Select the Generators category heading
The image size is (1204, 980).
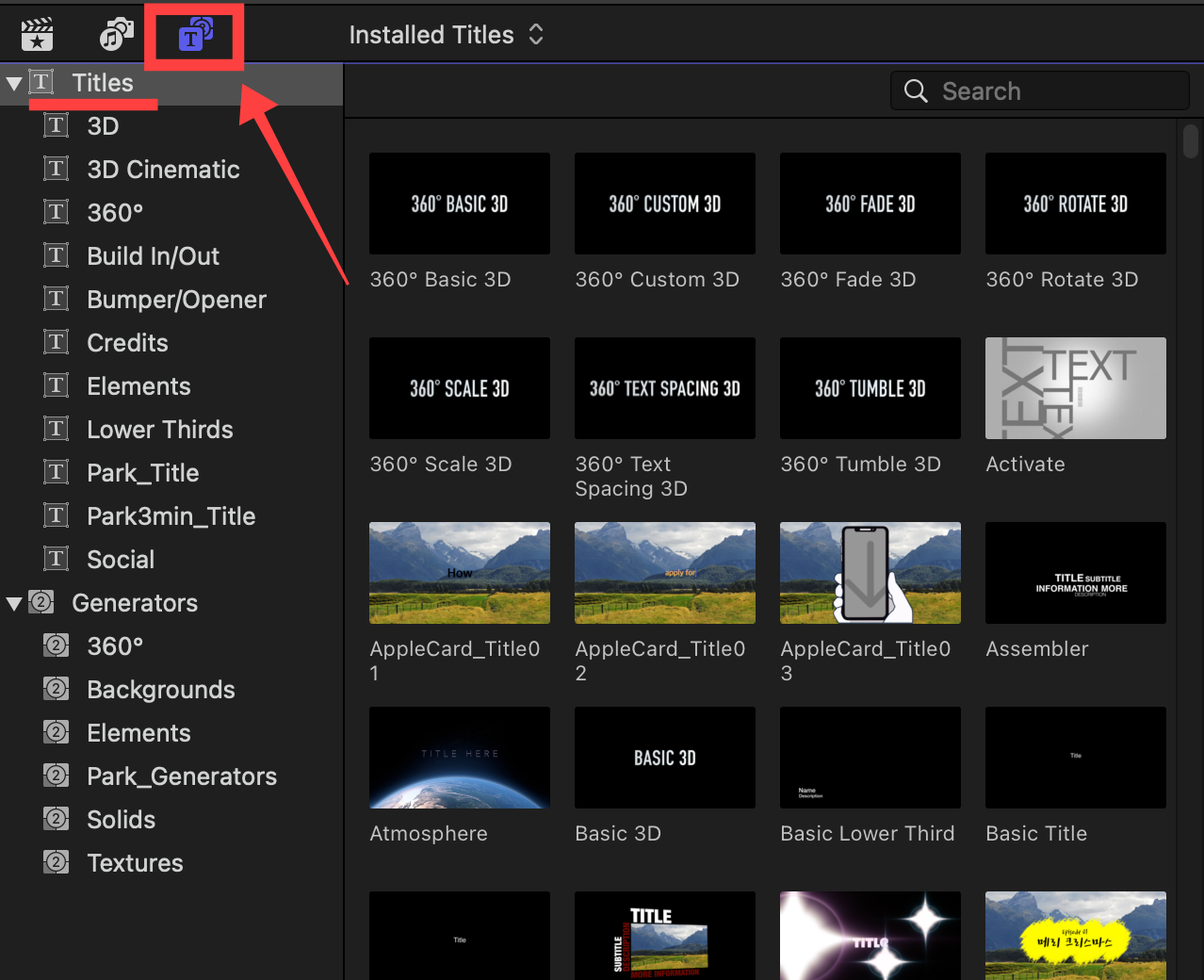[x=135, y=603]
